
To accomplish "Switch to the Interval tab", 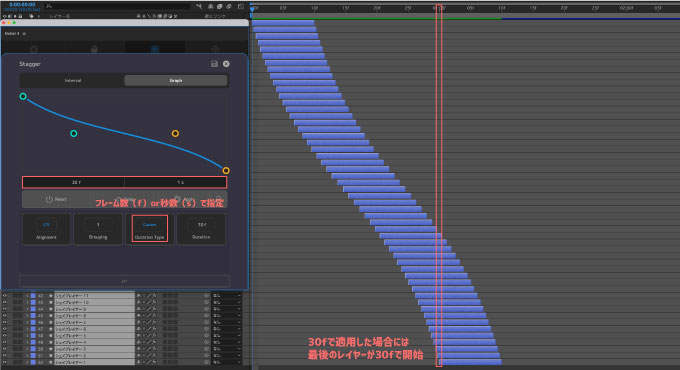I will pyautogui.click(x=72, y=81).
